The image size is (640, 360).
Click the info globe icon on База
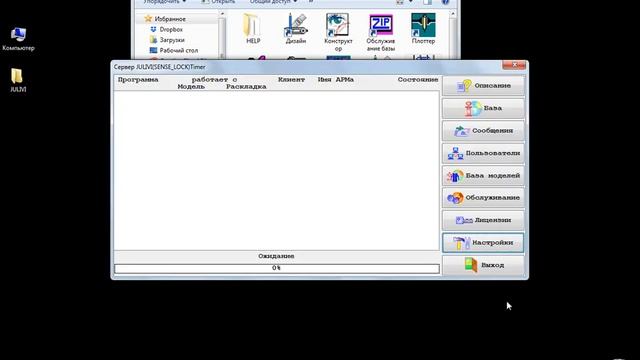coord(473,108)
